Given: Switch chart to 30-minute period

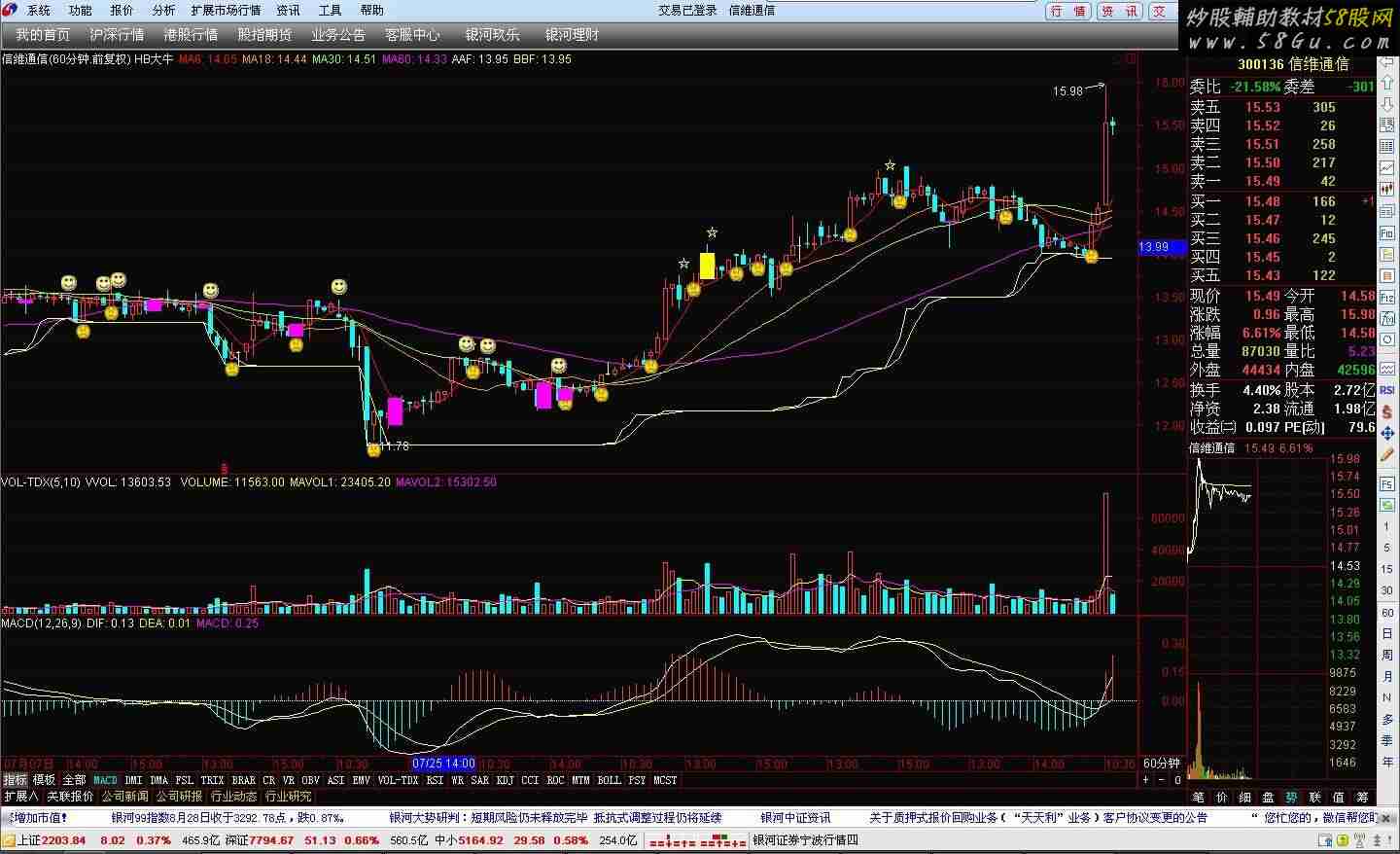Looking at the screenshot, I should [1388, 591].
